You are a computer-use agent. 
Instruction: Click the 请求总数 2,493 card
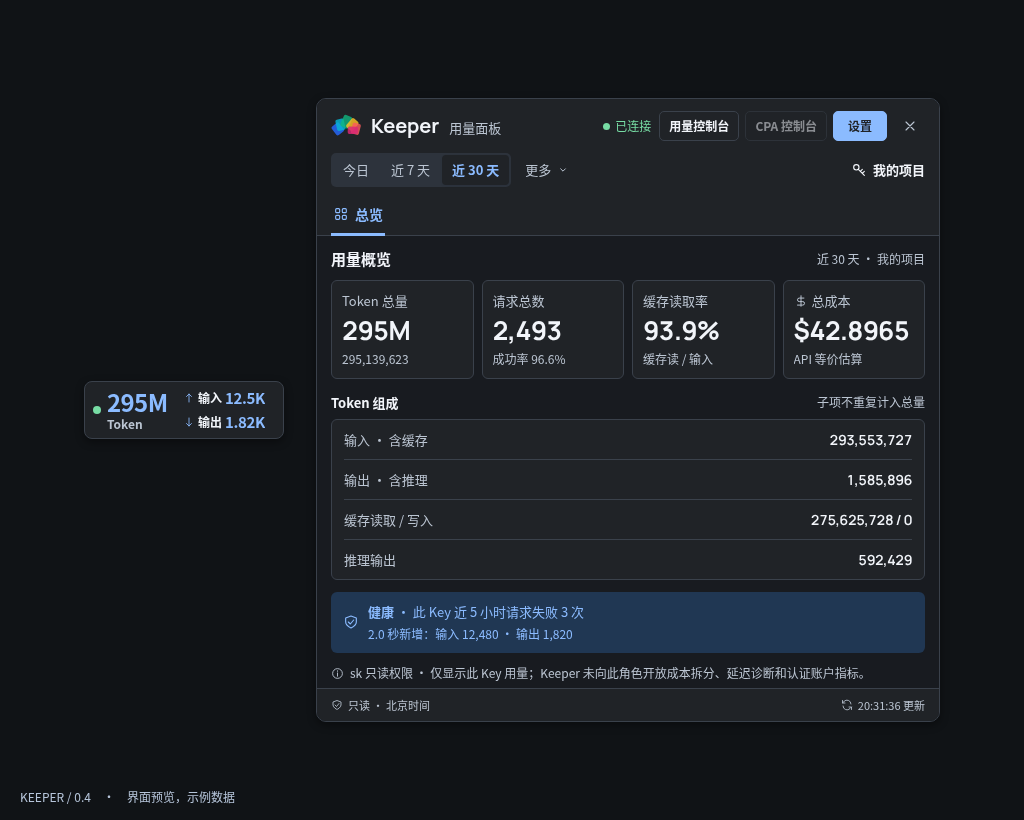[552, 330]
